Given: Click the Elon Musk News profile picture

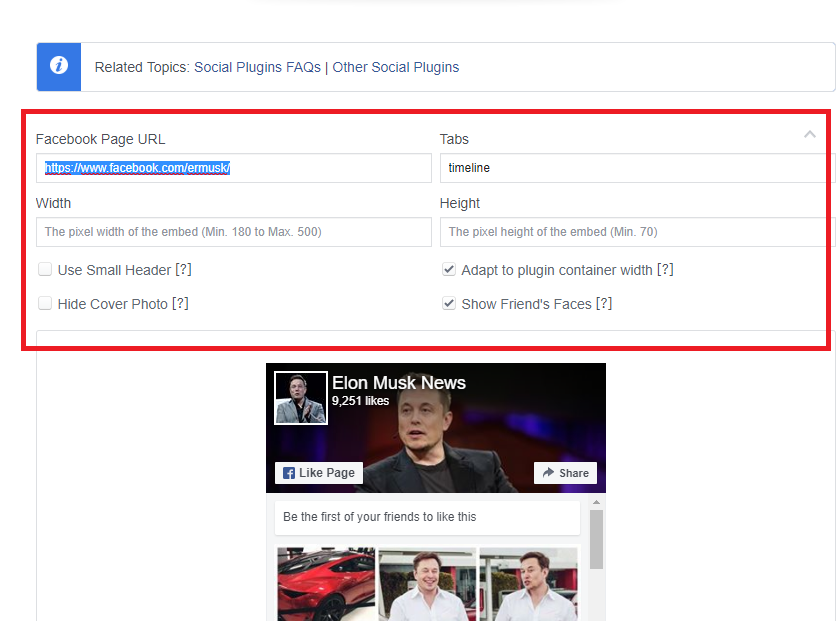Looking at the screenshot, I should [300, 398].
